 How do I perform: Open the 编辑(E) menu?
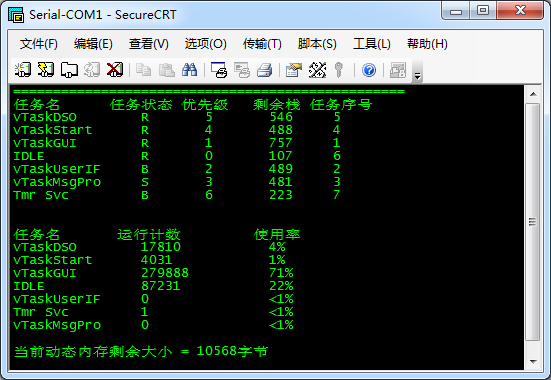coord(93,44)
